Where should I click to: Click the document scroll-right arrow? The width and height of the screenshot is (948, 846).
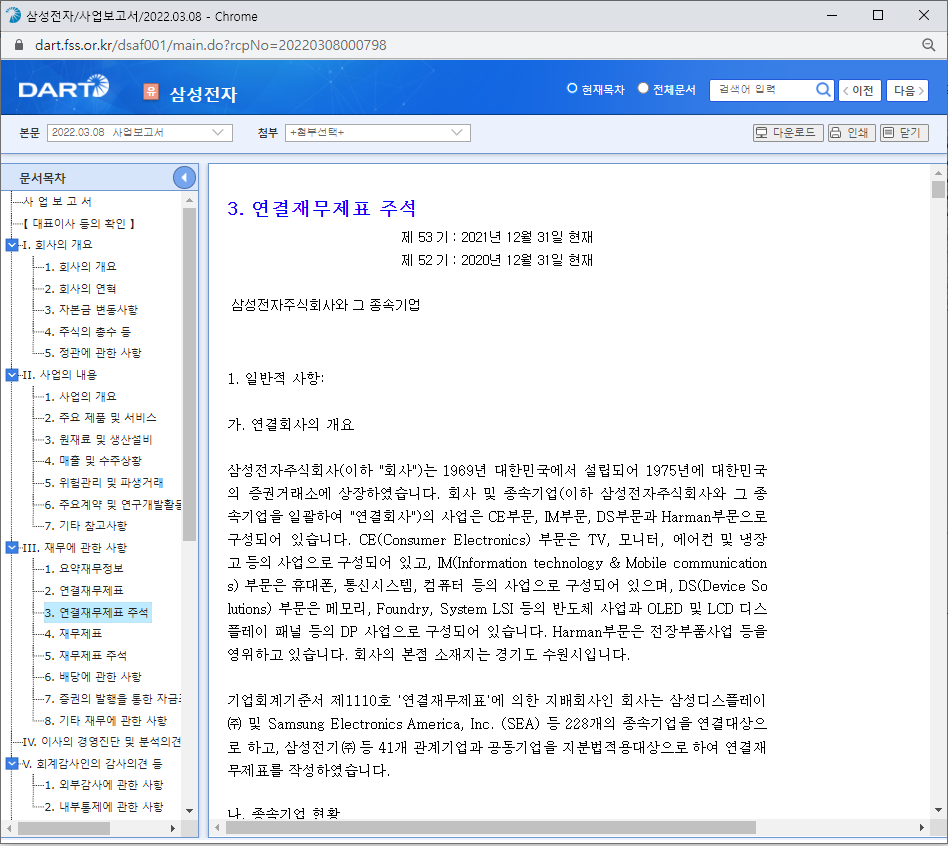[921, 827]
